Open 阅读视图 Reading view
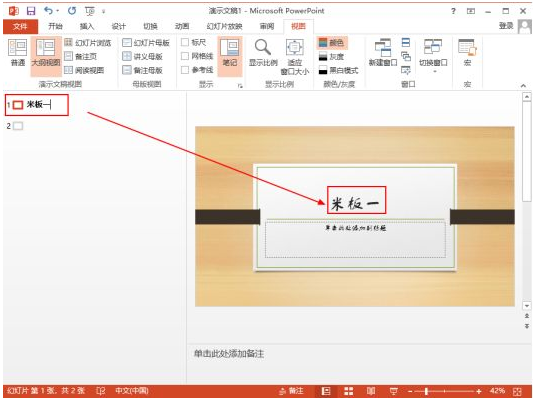Screen dimensions: 535x399 [84, 70]
